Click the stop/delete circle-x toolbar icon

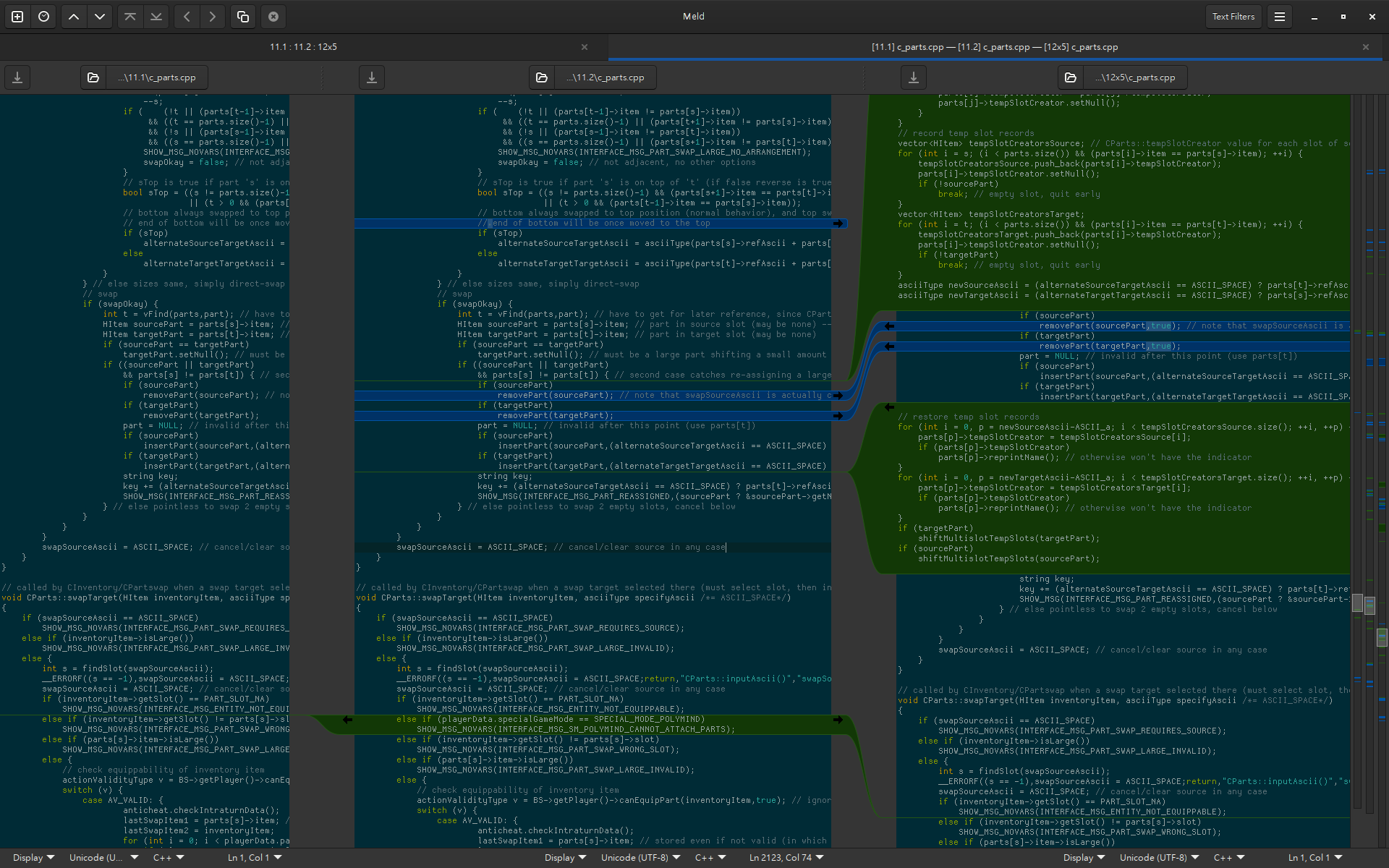[273, 16]
